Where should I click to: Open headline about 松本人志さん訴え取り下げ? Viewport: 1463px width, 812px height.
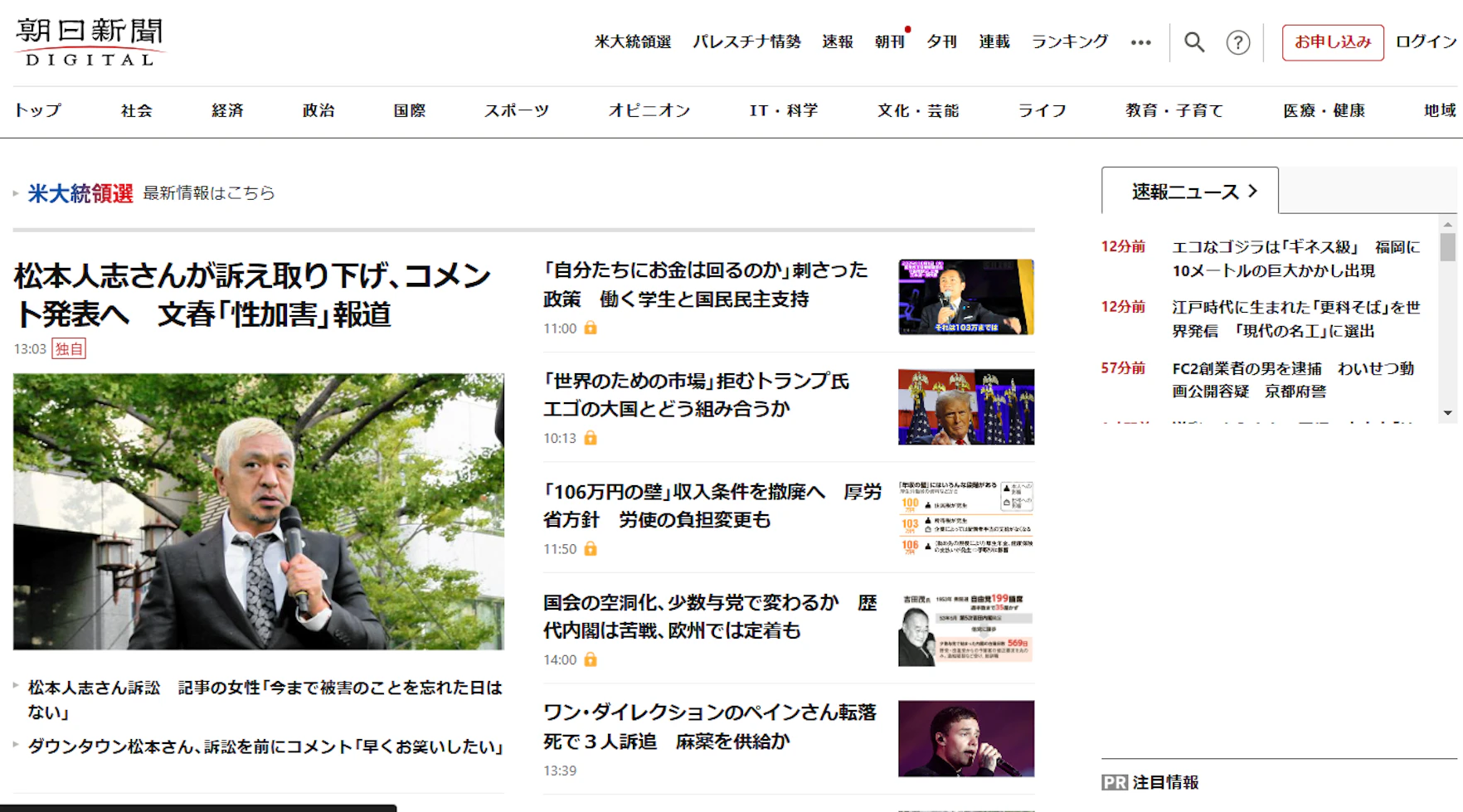pyautogui.click(x=252, y=294)
